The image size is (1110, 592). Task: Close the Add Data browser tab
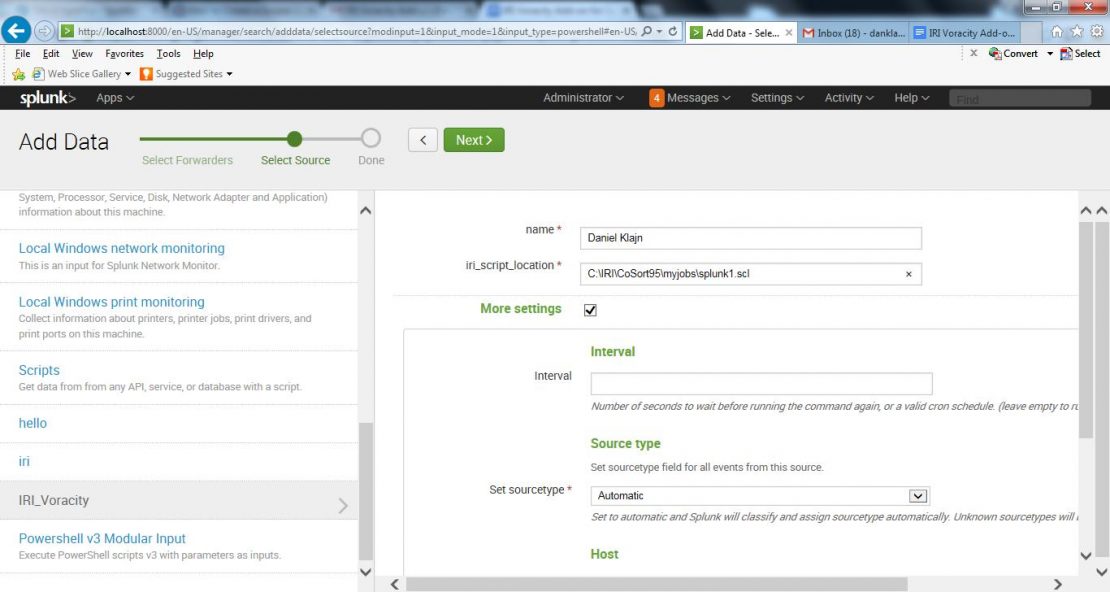pyautogui.click(x=789, y=33)
